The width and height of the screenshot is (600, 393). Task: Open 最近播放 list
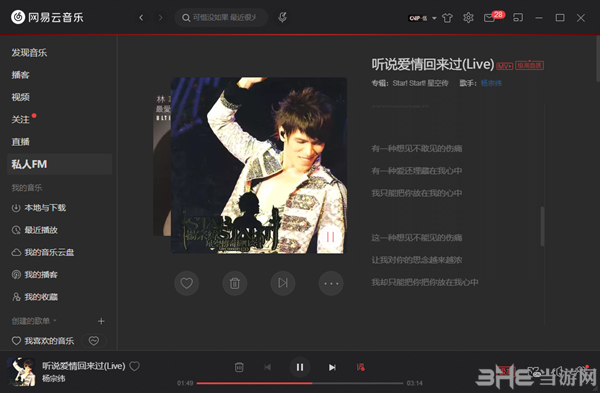click(34, 230)
